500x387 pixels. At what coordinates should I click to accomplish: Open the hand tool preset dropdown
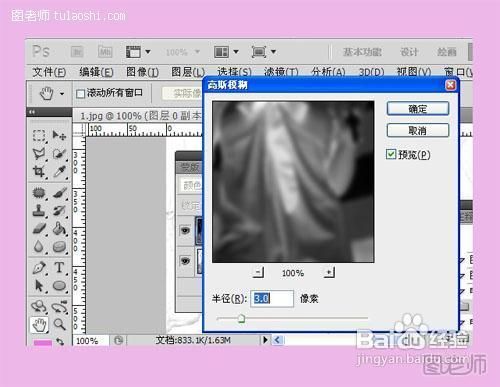(x=62, y=94)
